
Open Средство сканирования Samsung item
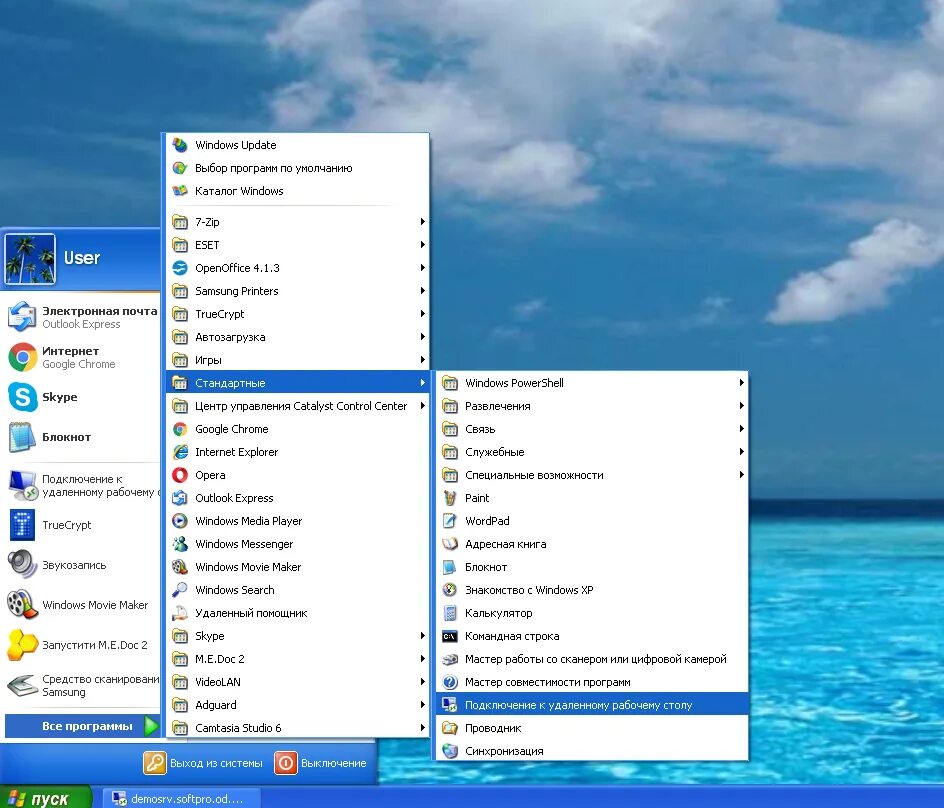82,685
